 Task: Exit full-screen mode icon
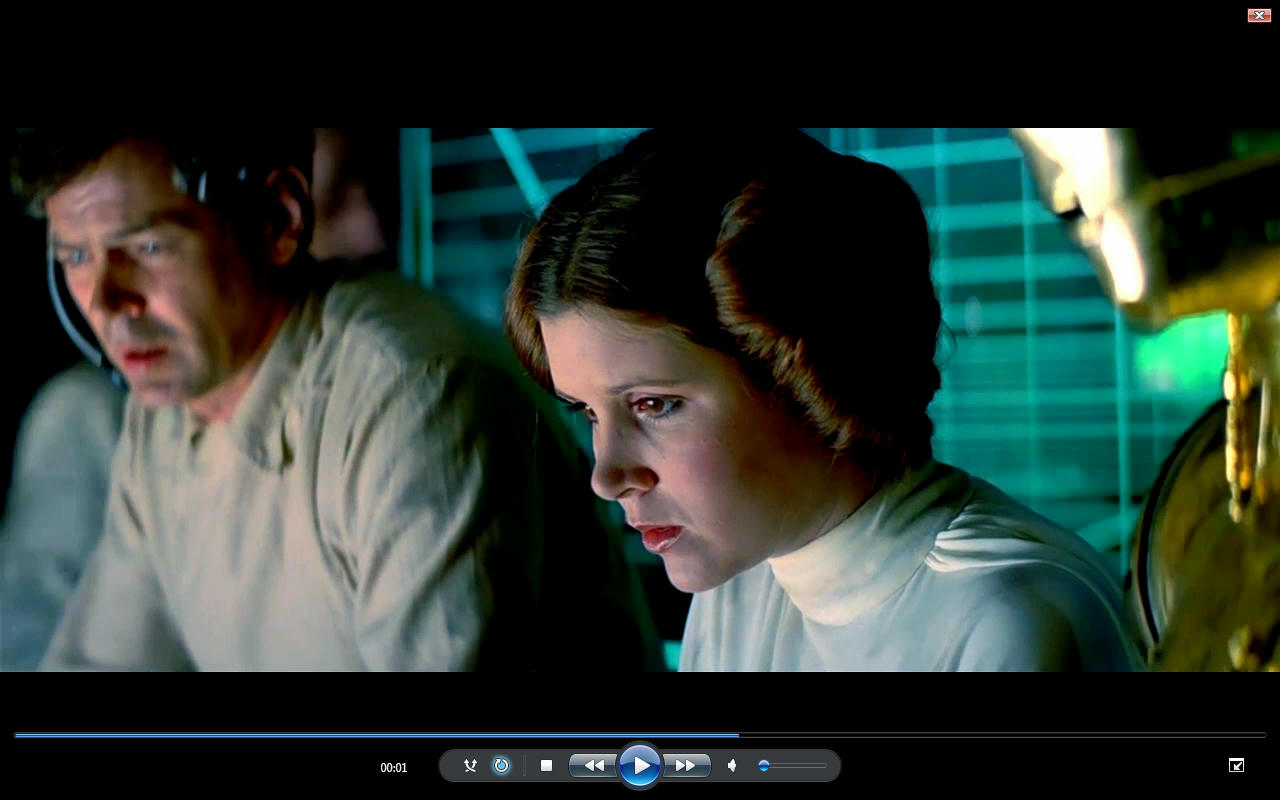[1237, 765]
